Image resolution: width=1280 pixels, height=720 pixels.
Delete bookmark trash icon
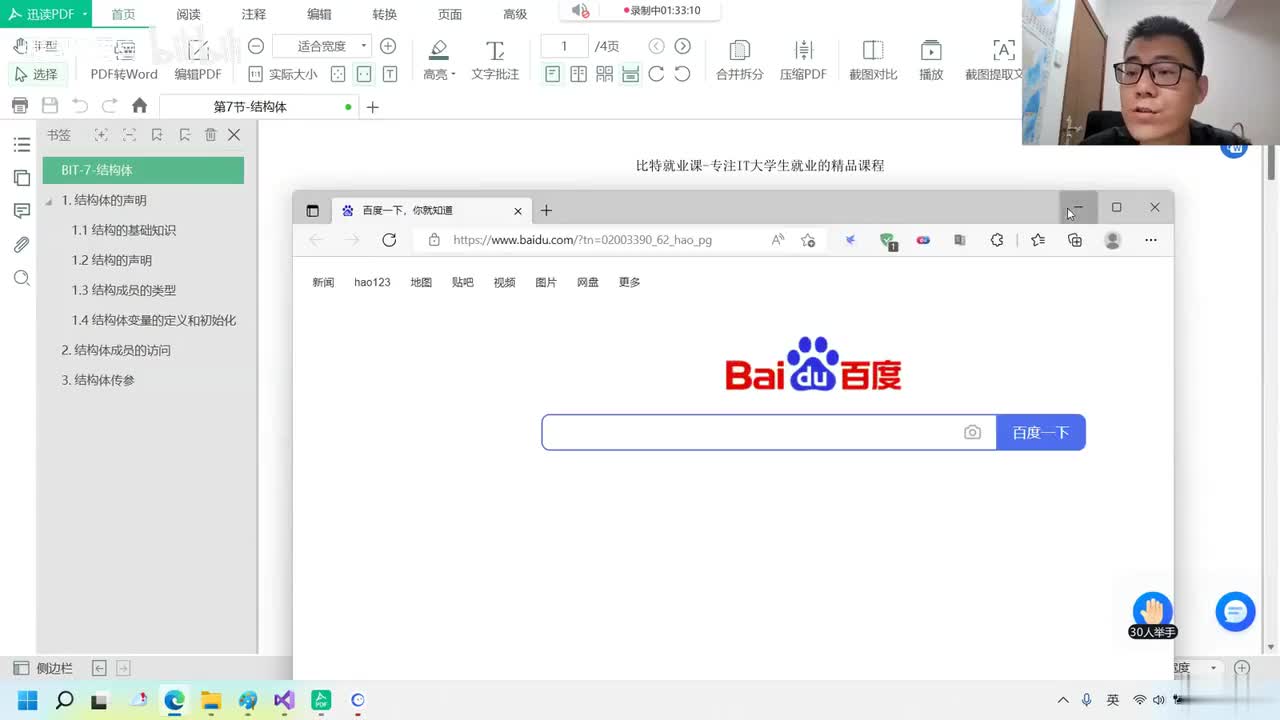coord(210,135)
